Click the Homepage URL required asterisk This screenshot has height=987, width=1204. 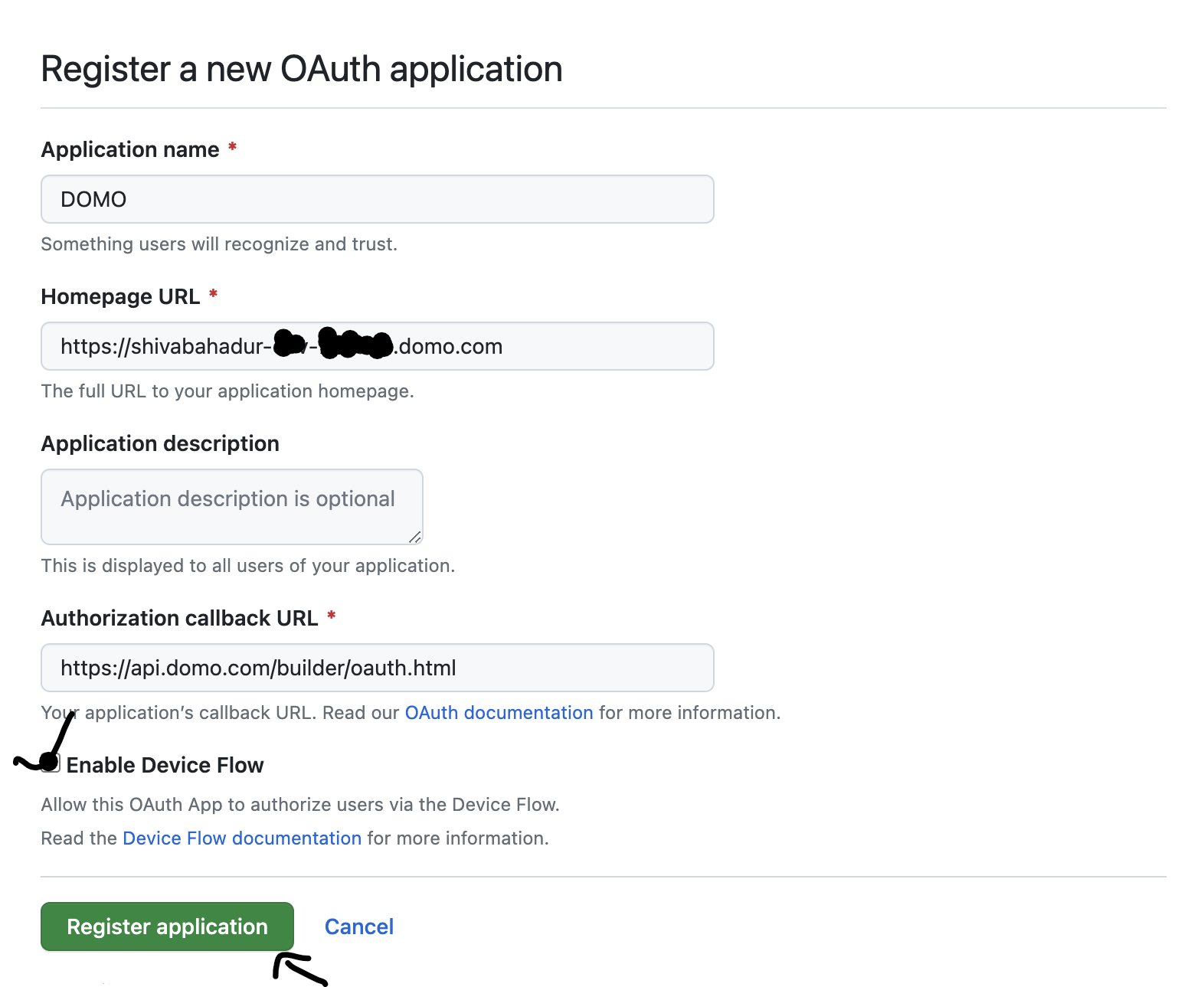point(213,295)
